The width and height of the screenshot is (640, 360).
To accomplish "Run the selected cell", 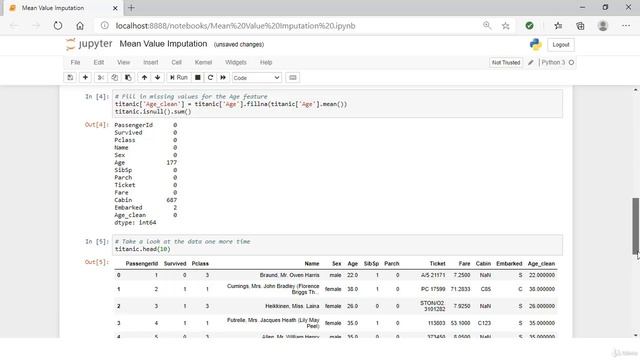I will (x=179, y=78).
